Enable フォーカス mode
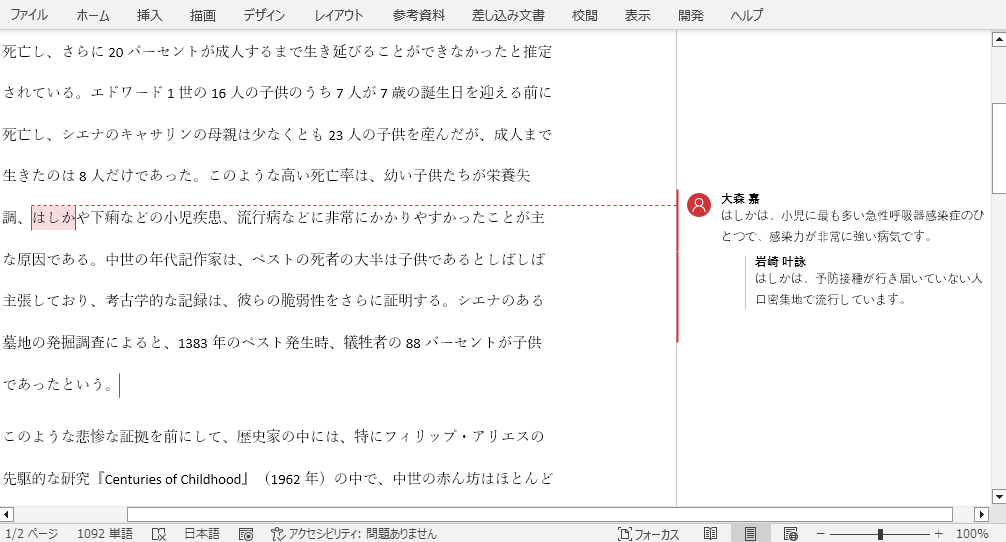 tap(648, 534)
